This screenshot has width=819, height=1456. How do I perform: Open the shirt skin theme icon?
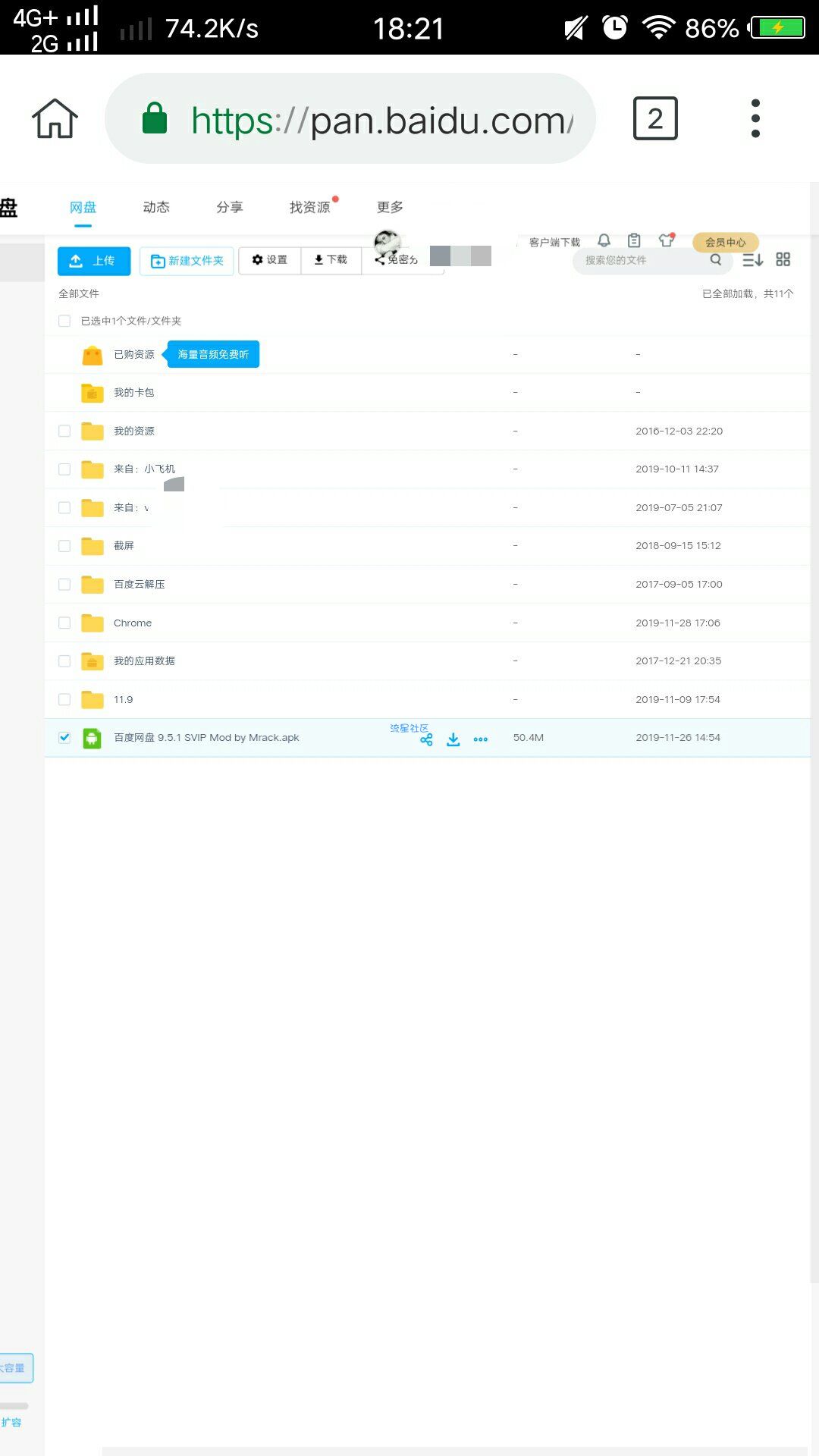666,240
